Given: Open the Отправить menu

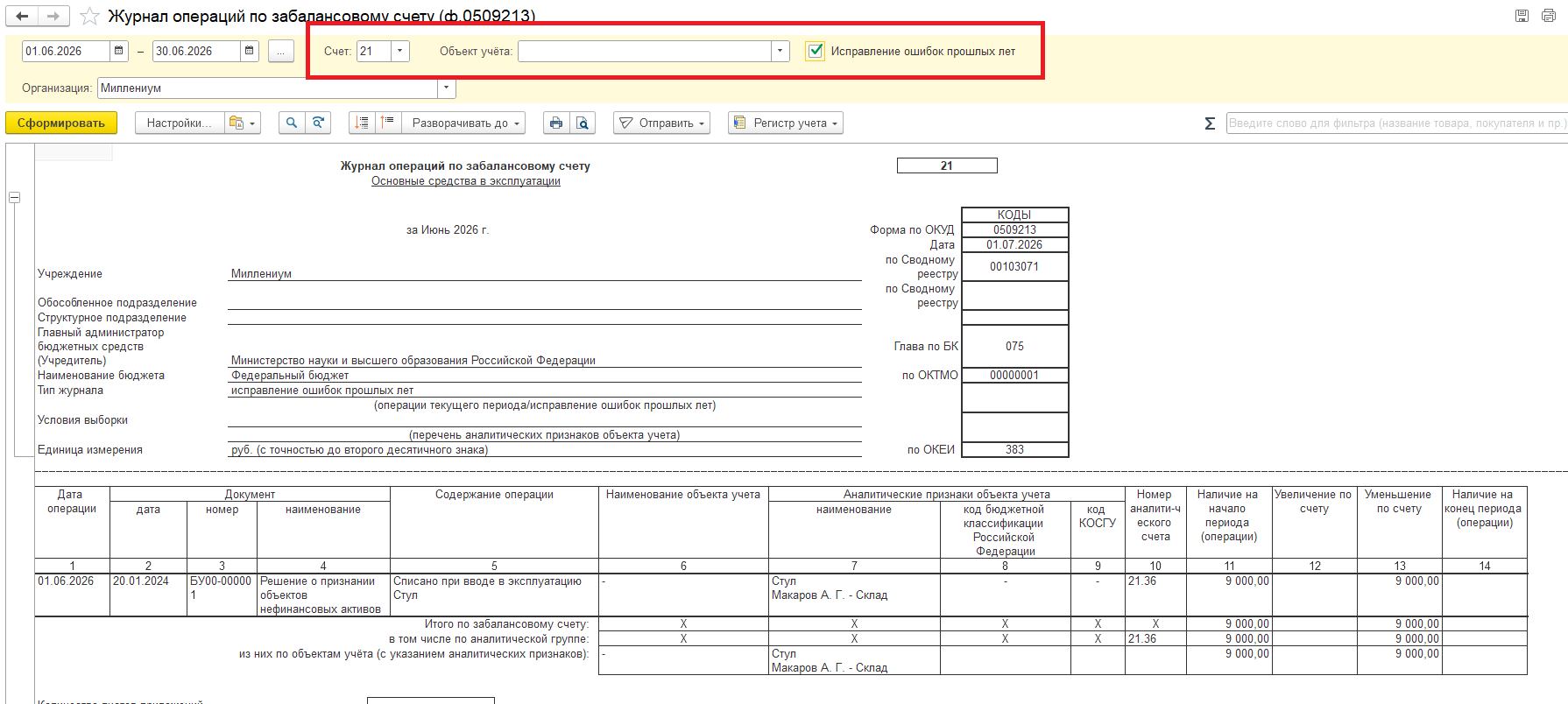Looking at the screenshot, I should (x=661, y=123).
